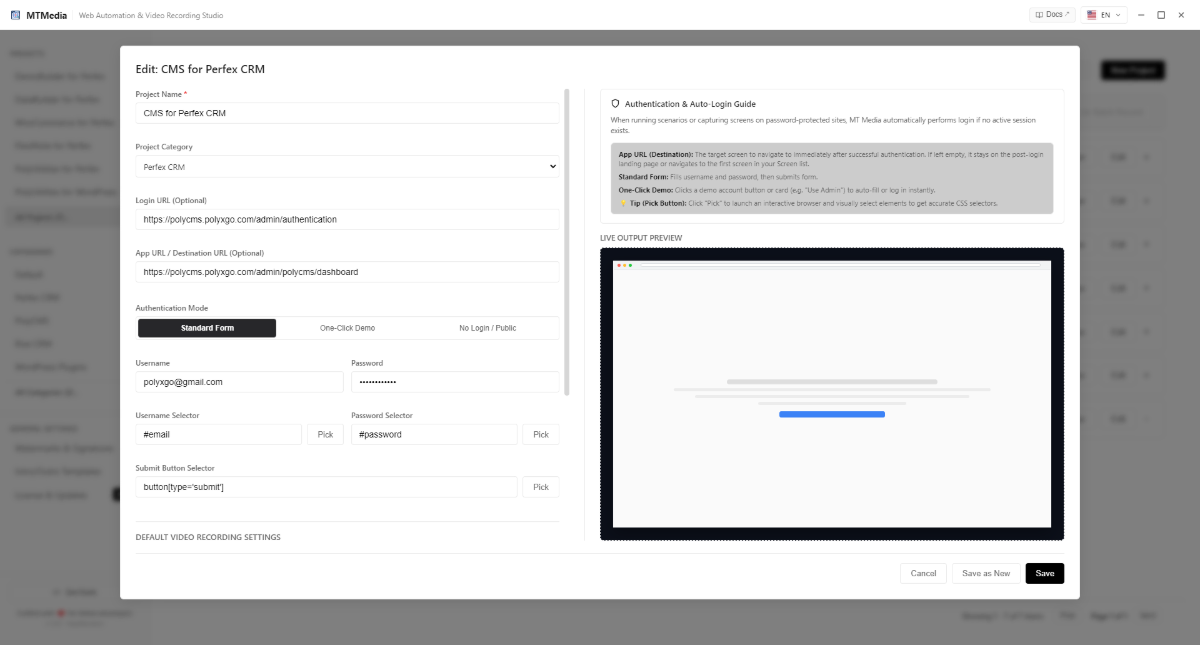1200x645 pixels.
Task: Click 'DEFAULT VIDEO RECORDING SETTINGS' heading
Action: click(208, 537)
